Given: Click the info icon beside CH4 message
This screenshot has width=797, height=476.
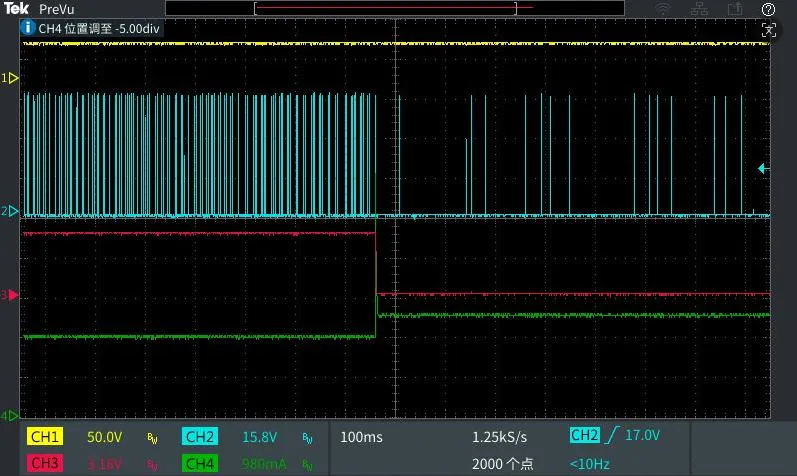Looking at the screenshot, I should coord(27,27).
